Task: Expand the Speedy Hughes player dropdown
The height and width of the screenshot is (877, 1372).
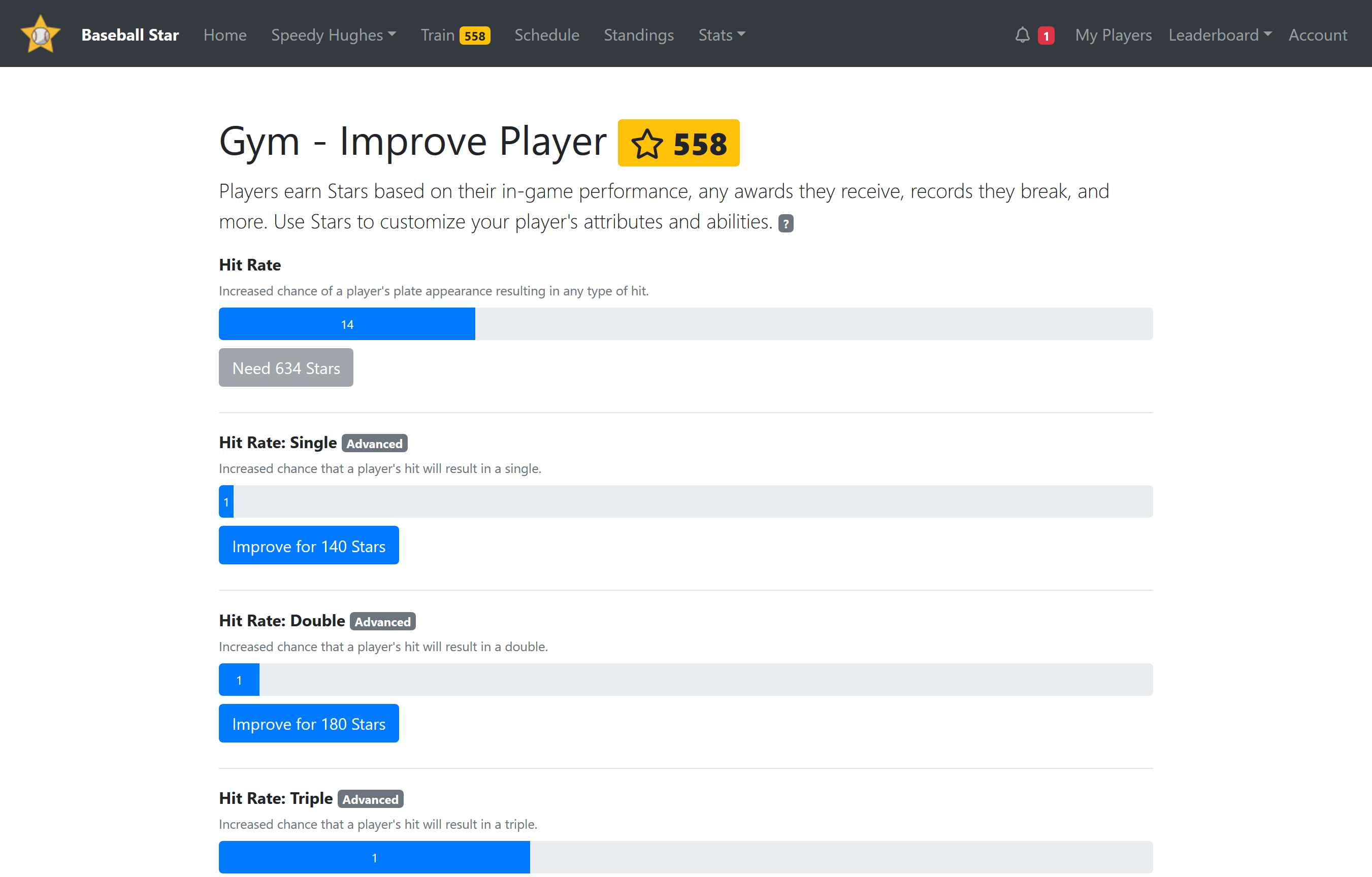Action: (333, 35)
